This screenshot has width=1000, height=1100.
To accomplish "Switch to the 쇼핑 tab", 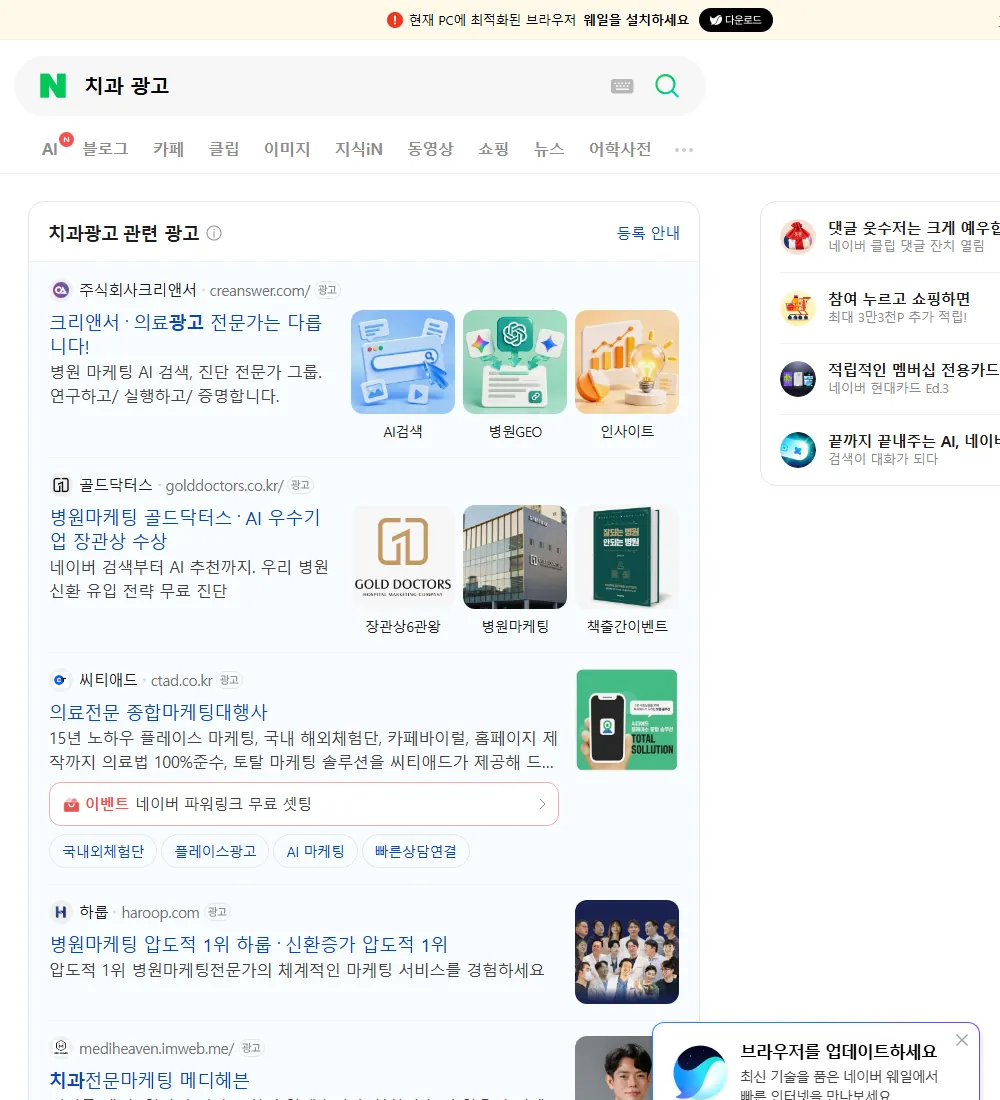I will tap(493, 149).
